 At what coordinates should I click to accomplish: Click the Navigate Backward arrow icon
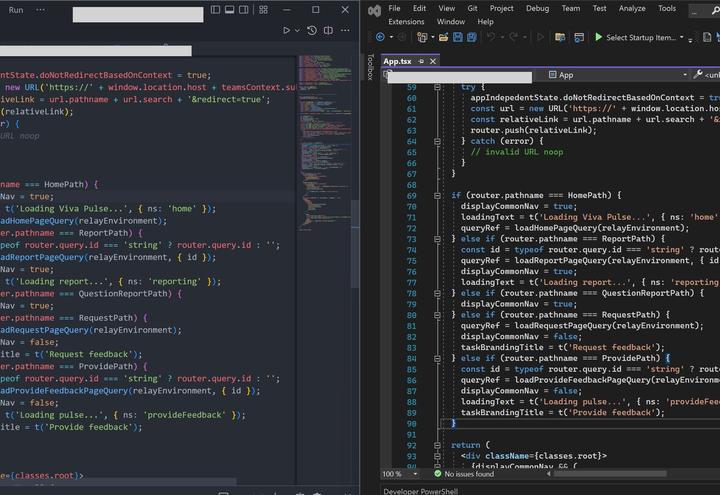[380, 37]
